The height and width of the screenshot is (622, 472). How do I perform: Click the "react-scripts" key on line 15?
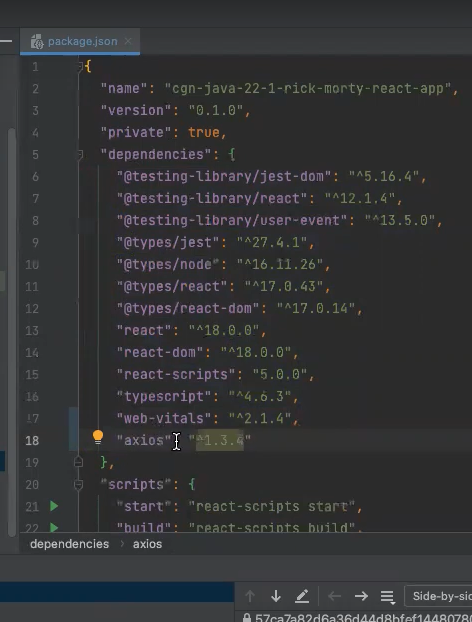(176, 374)
